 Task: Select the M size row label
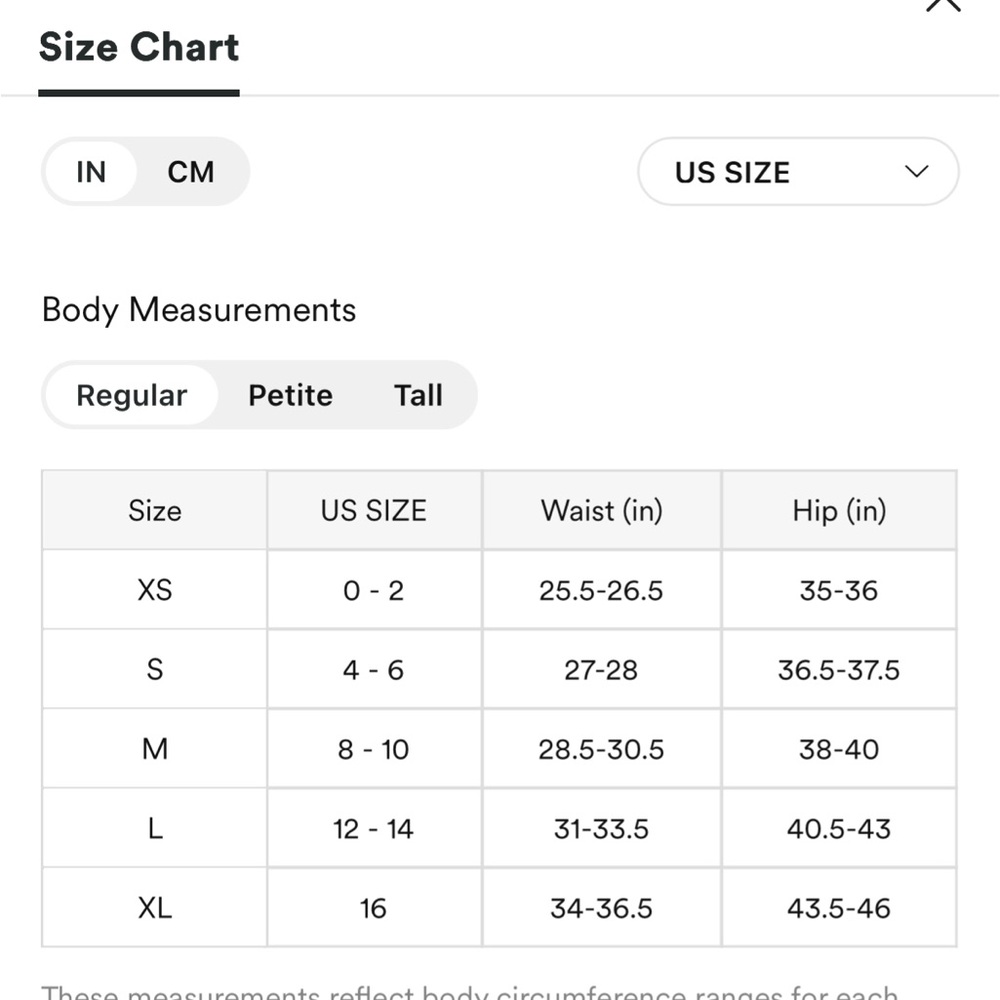click(x=155, y=749)
